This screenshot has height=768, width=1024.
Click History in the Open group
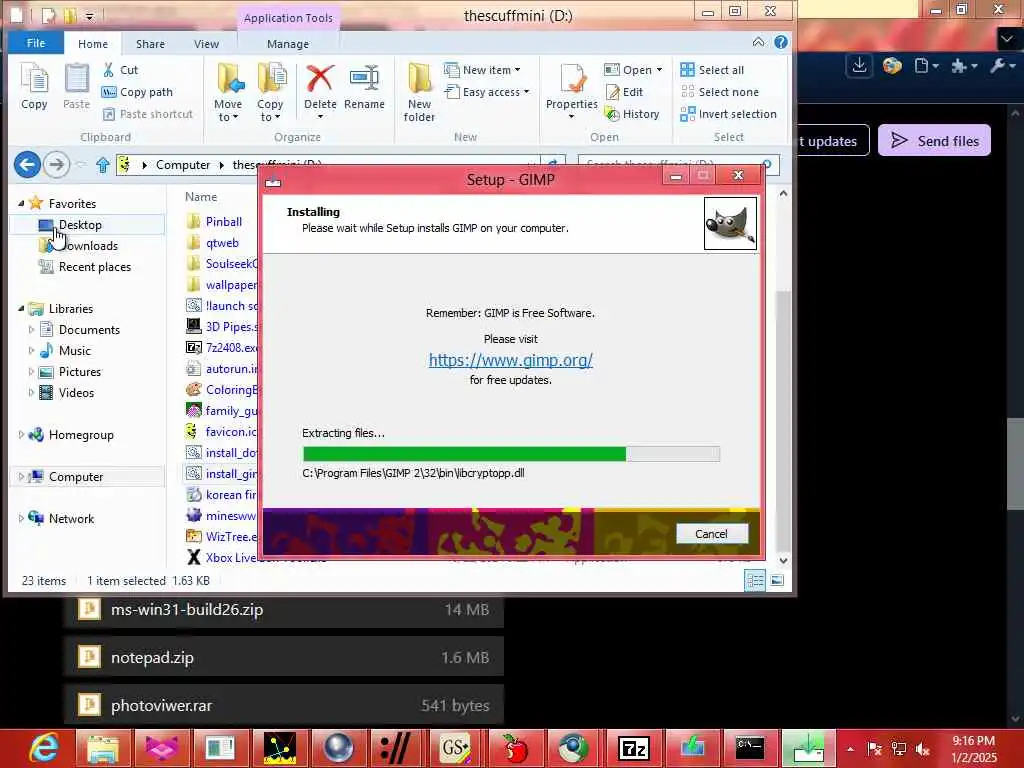click(x=632, y=114)
